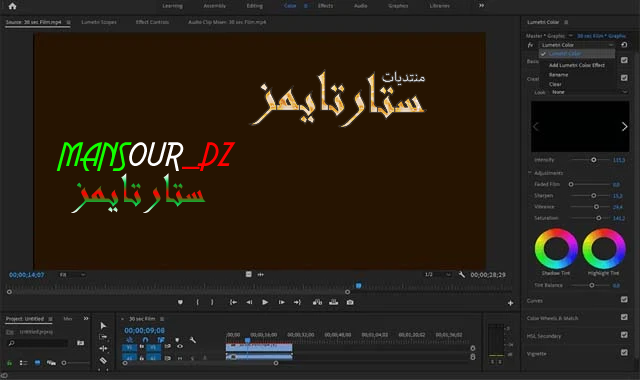Expand hidden Project panel tabs chevron
Screen dimensions: 640x380
coord(86,318)
